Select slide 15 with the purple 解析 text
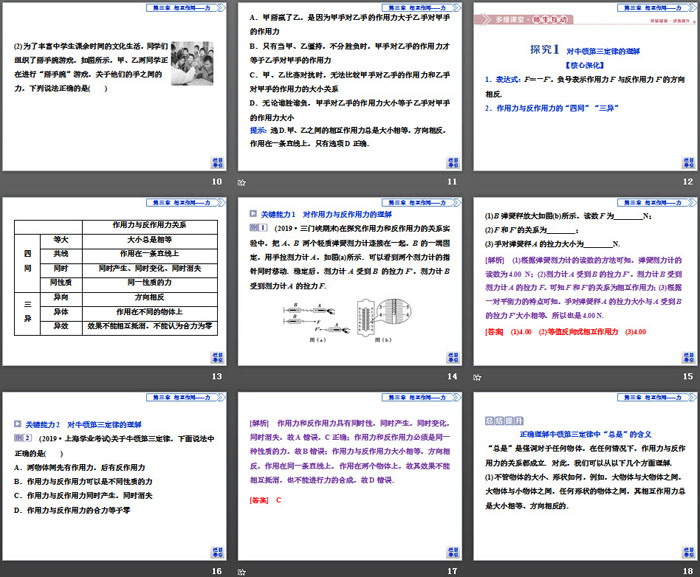Screen dimensions: 700x577 (x=585, y=282)
